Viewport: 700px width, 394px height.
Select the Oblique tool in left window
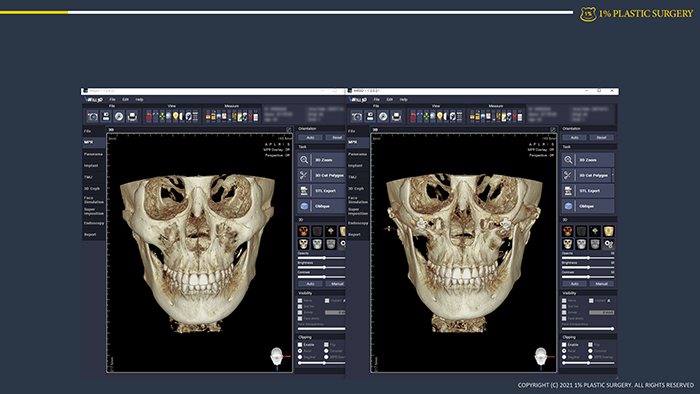click(321, 206)
